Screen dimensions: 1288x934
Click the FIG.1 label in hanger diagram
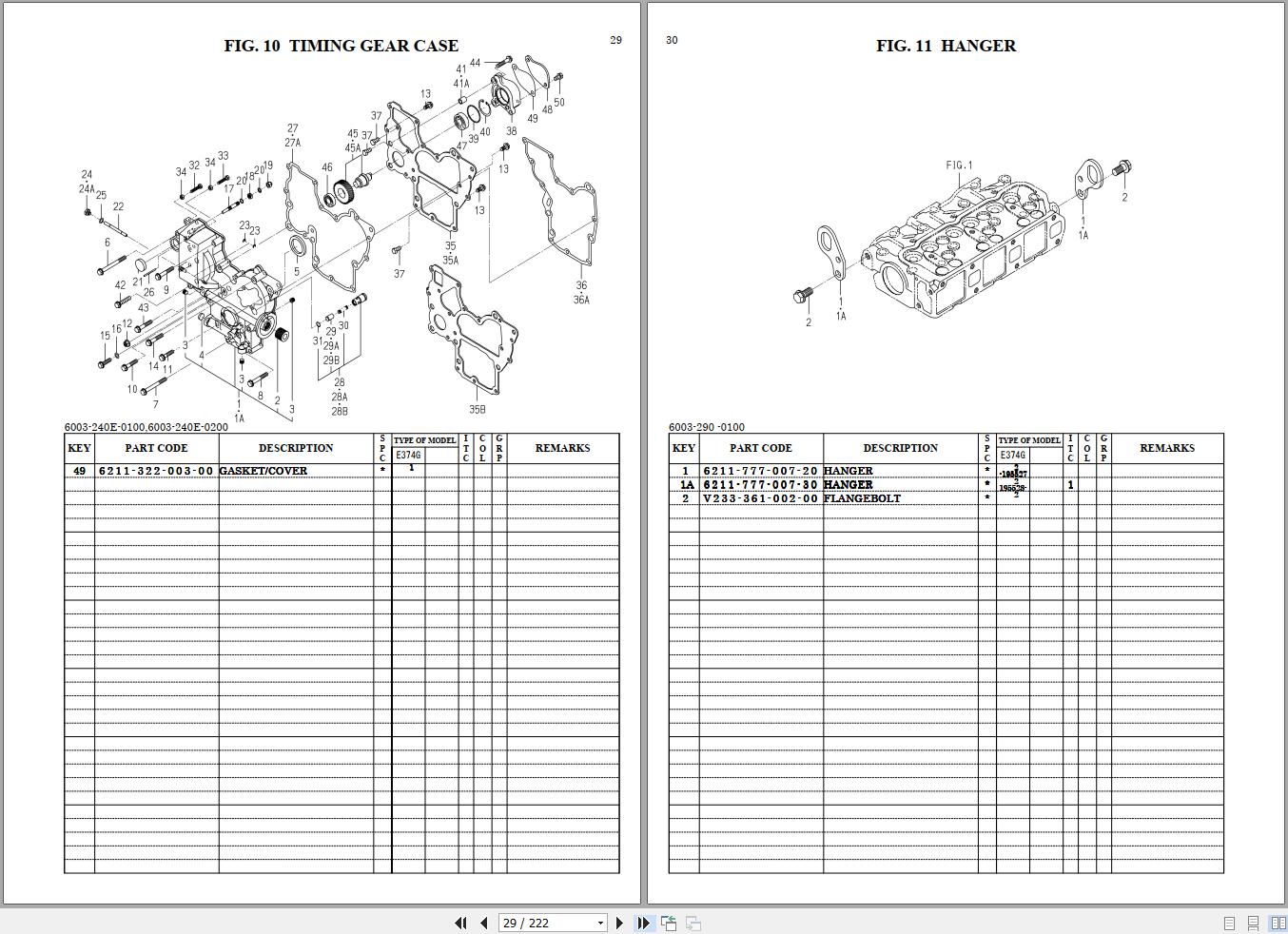(x=960, y=165)
